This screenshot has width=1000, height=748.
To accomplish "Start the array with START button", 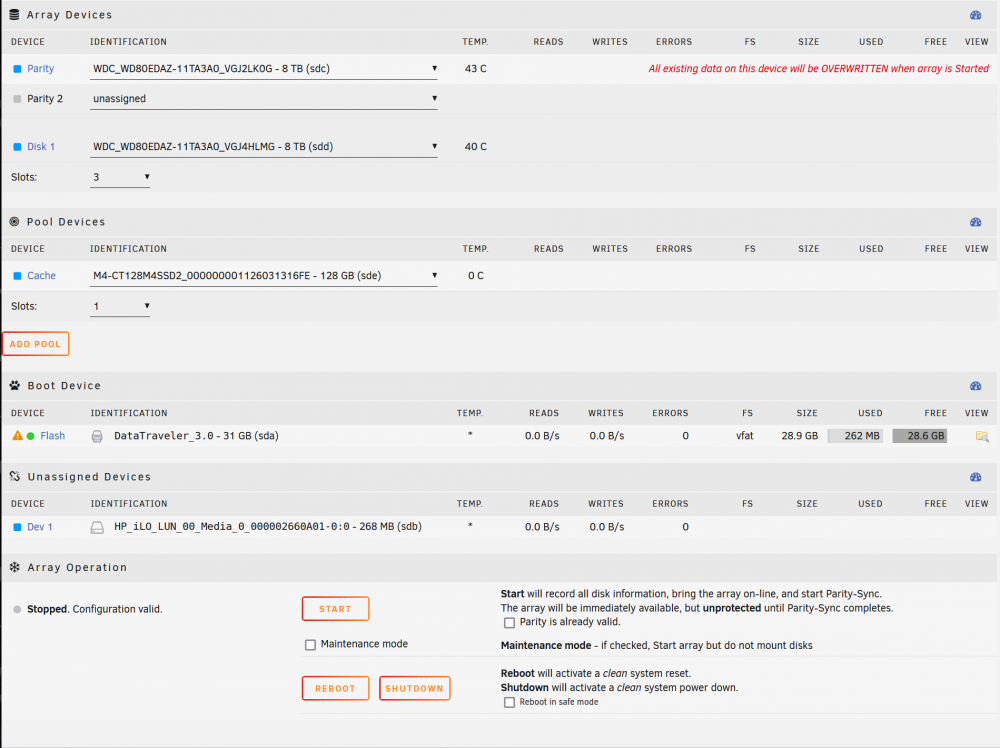I will pyautogui.click(x=335, y=609).
